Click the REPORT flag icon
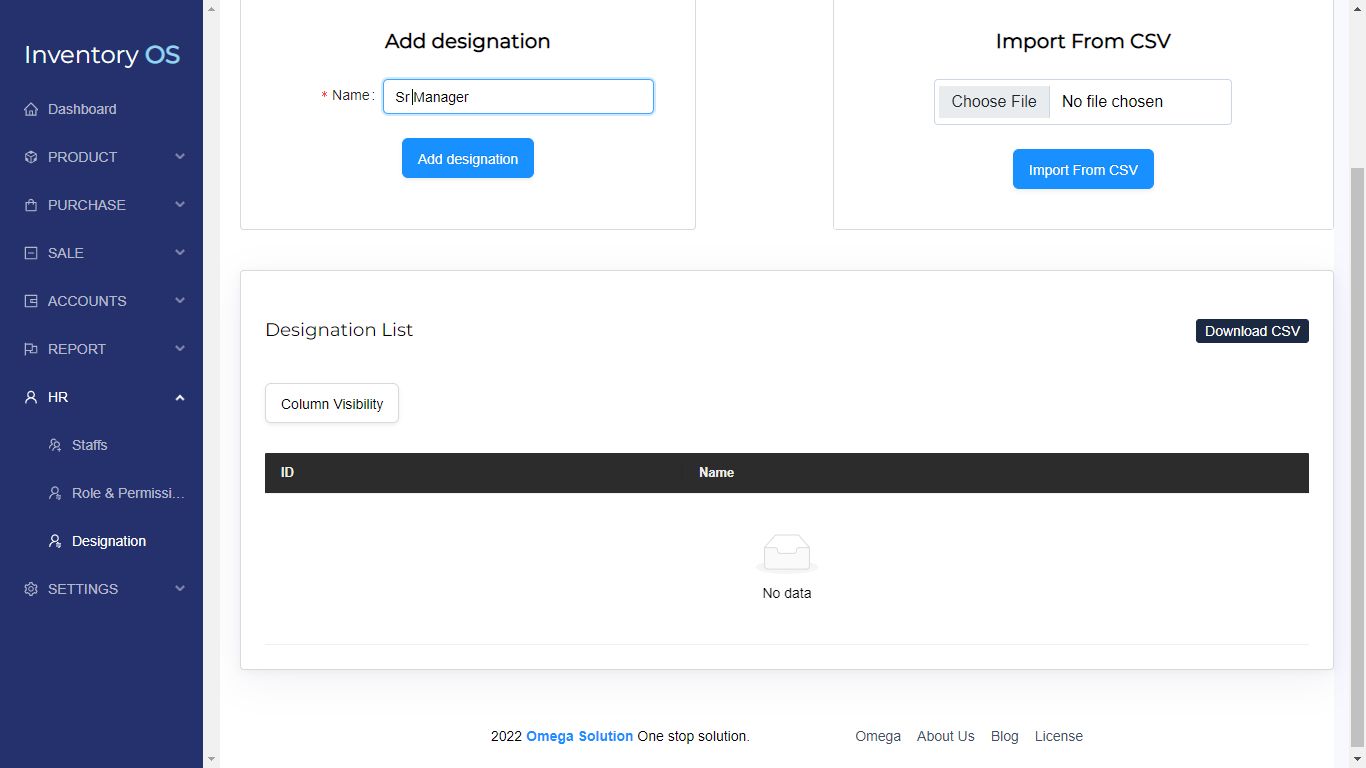Image resolution: width=1366 pixels, height=768 pixels. (x=31, y=349)
